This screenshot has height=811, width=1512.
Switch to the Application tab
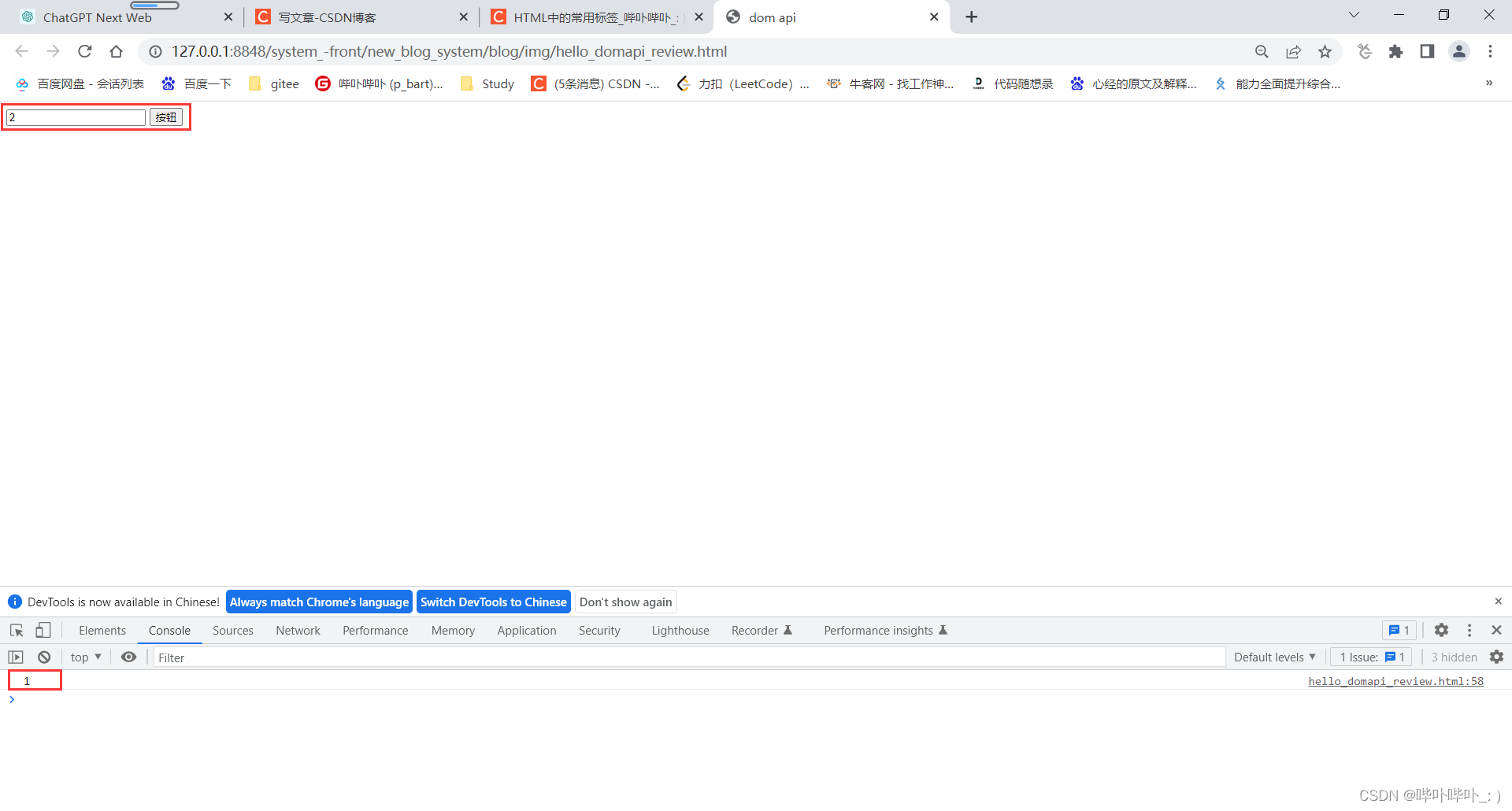[x=527, y=631]
